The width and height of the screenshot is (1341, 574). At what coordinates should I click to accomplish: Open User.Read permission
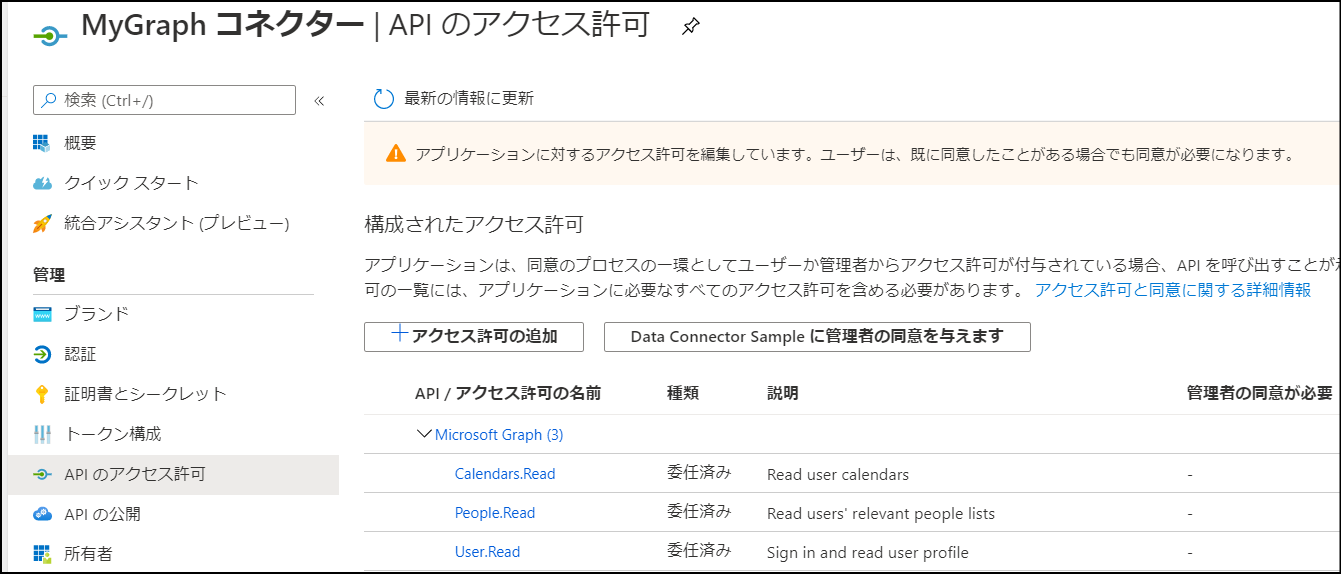click(487, 552)
